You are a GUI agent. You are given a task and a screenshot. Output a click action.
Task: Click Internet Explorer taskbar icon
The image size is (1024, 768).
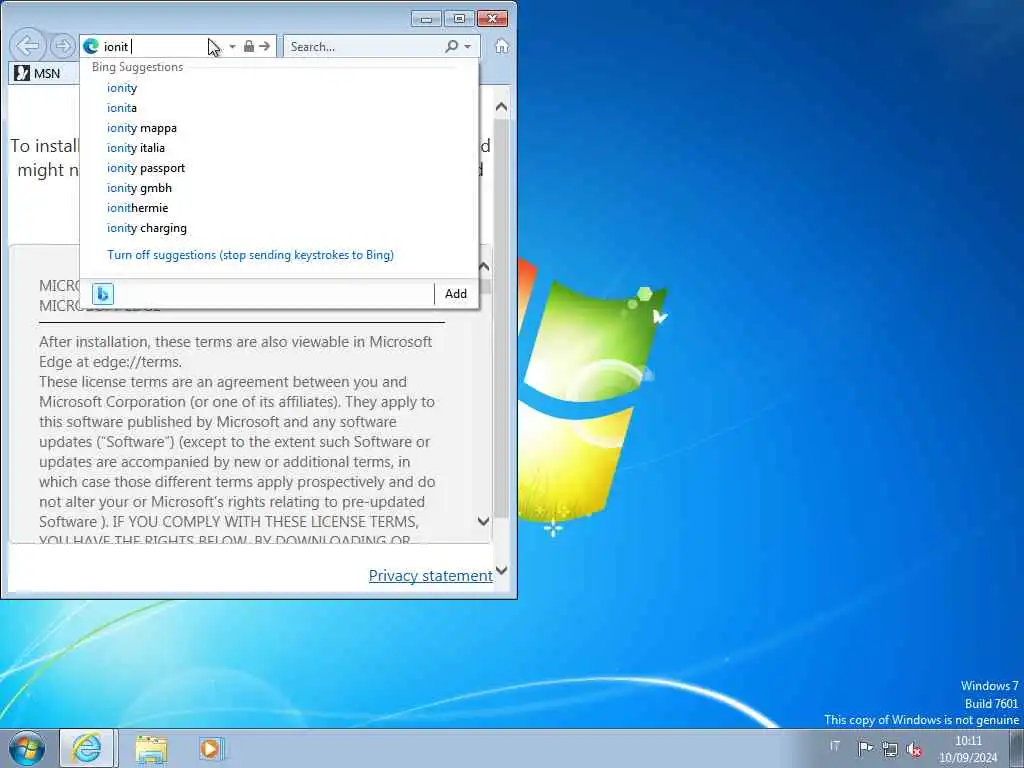tap(87, 748)
